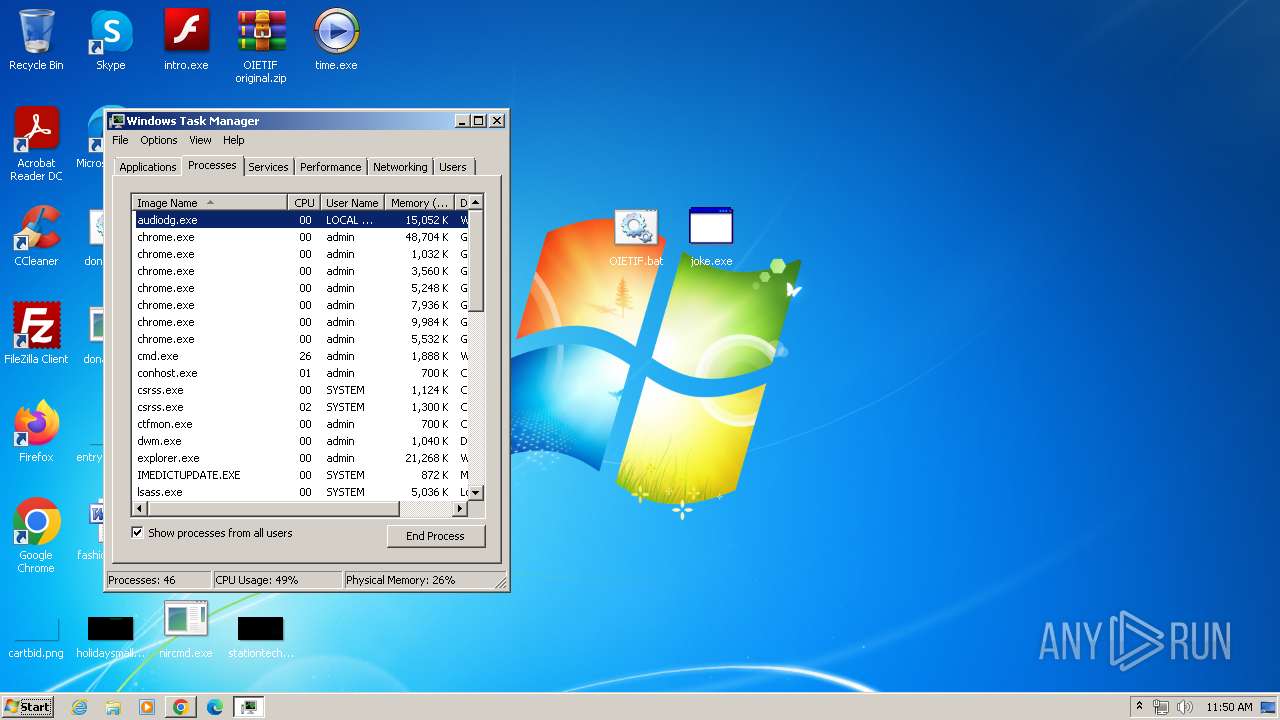The height and width of the screenshot is (720, 1280).
Task: Switch to the Services tab
Action: click(x=268, y=167)
